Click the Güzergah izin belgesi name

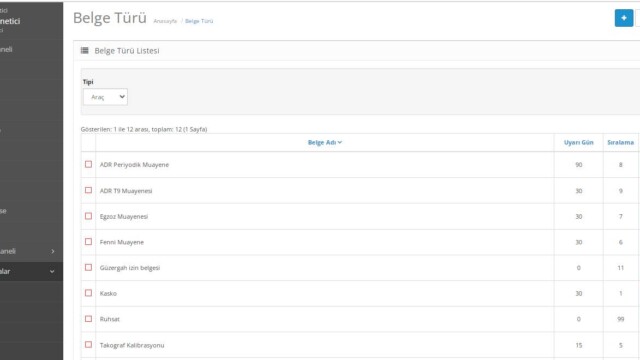pos(130,268)
